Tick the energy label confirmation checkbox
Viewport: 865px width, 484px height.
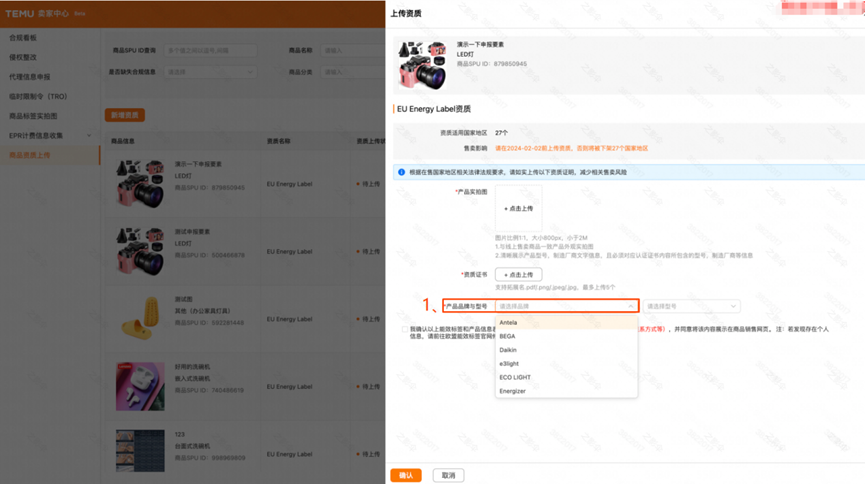405,329
